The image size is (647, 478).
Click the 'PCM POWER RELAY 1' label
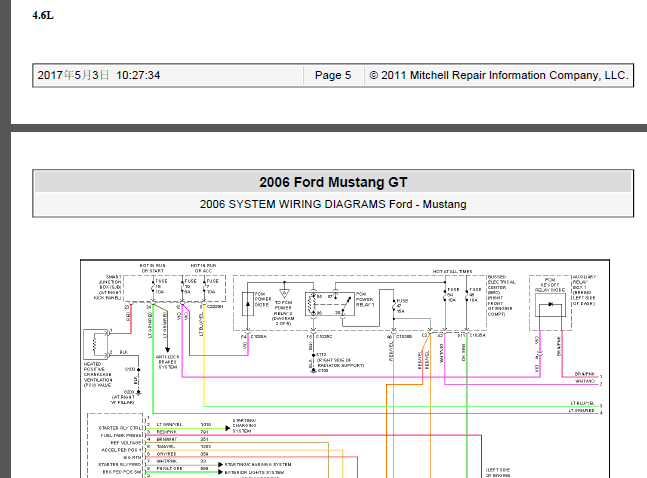pos(365,299)
